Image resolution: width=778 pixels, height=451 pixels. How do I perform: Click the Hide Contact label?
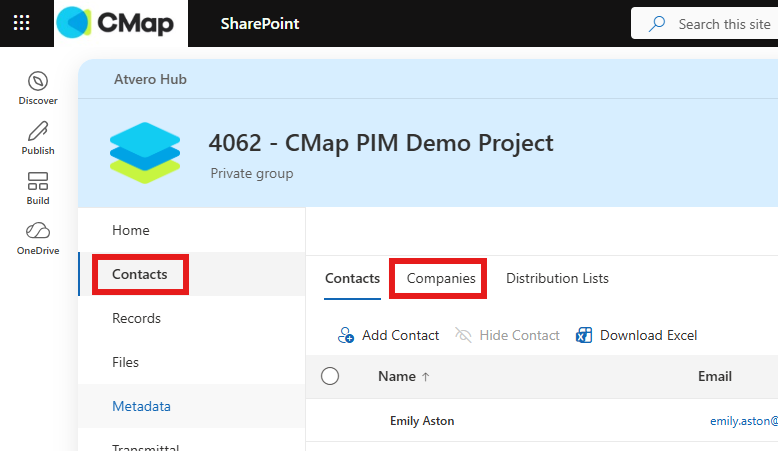pyautogui.click(x=519, y=335)
